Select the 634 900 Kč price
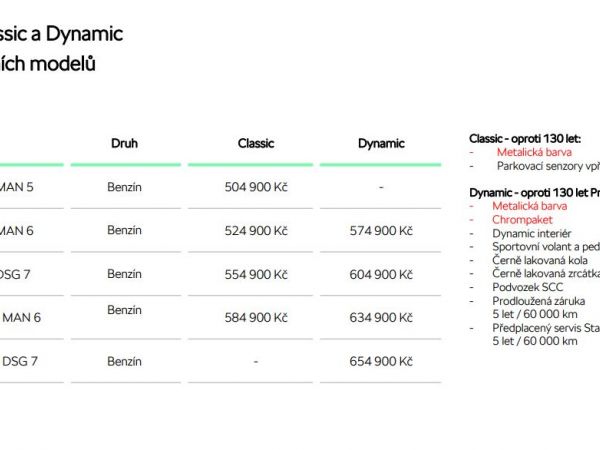The image size is (600, 450). (381, 318)
